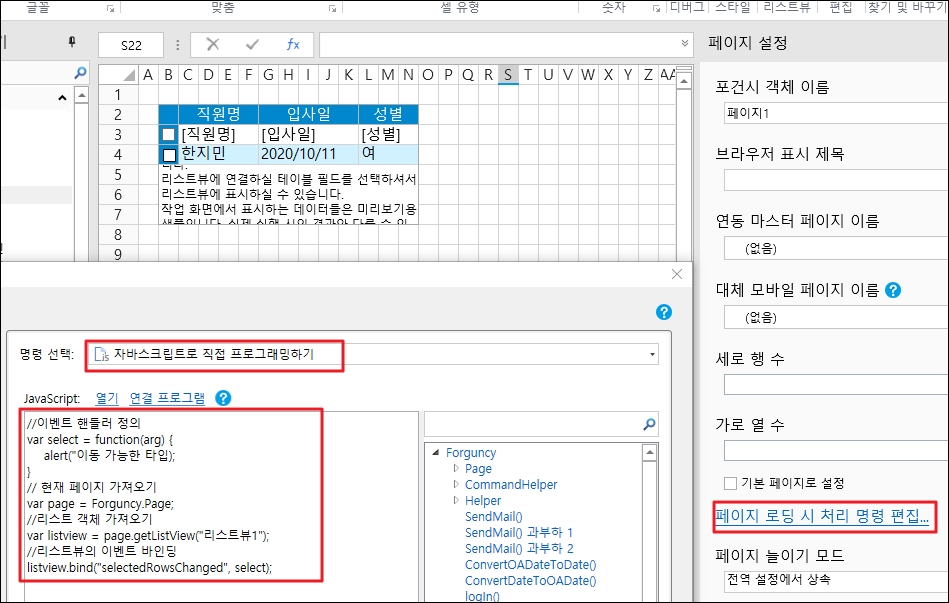Tick the checkbox beside 한지민

click(169, 155)
